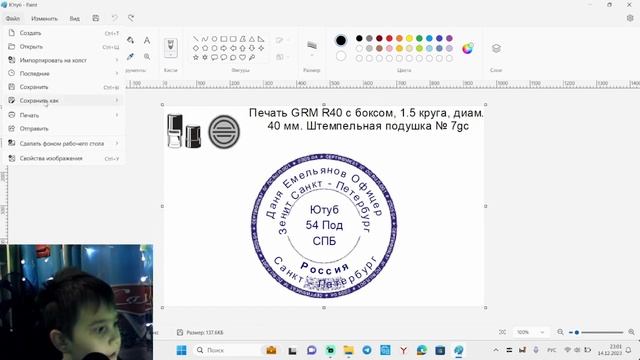Click the Undo arrow
The width and height of the screenshot is (640, 360).
[x=115, y=18]
